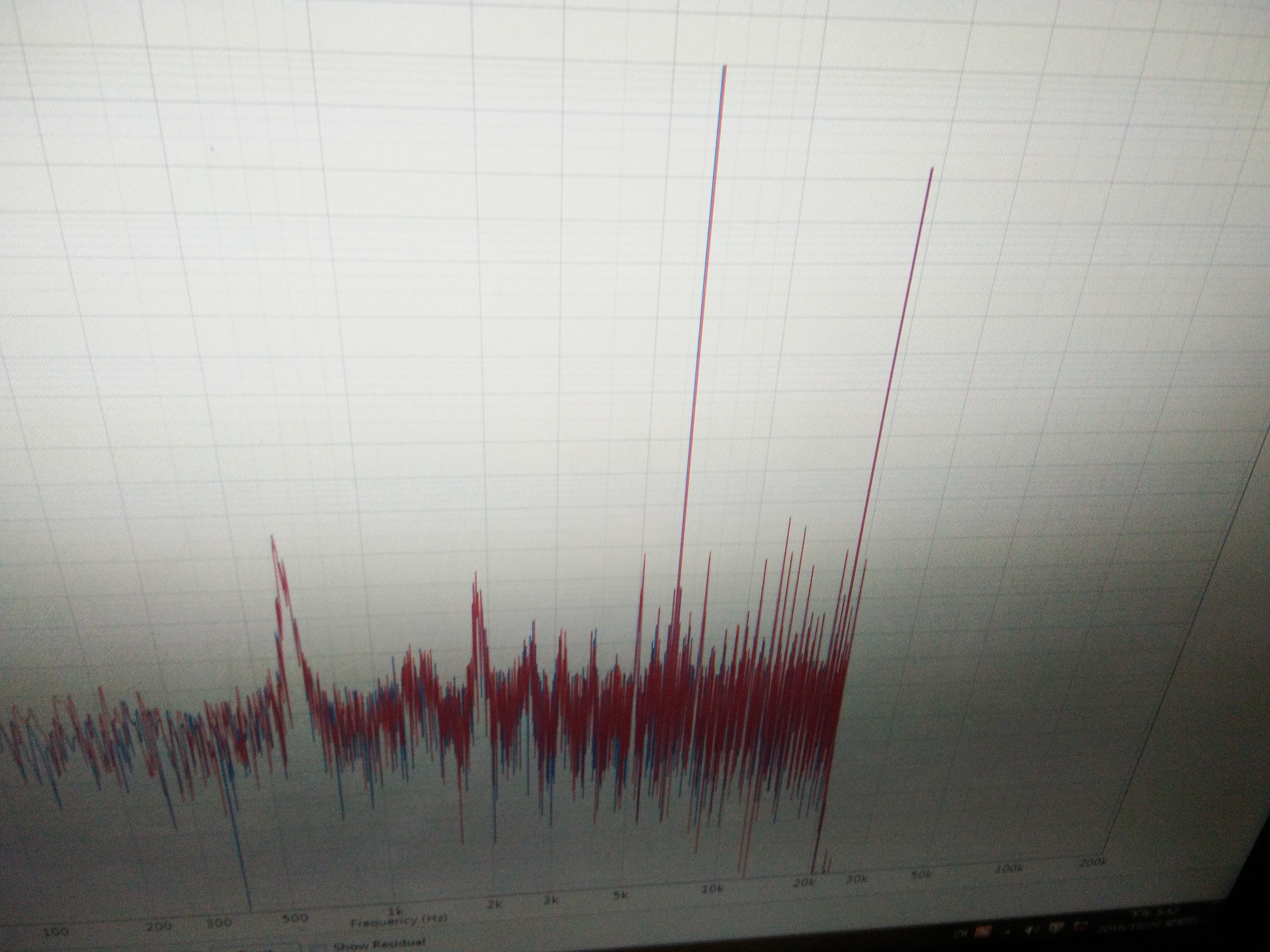Click the green-orange security tray icon
The height and width of the screenshot is (952, 1270).
coord(1056,927)
